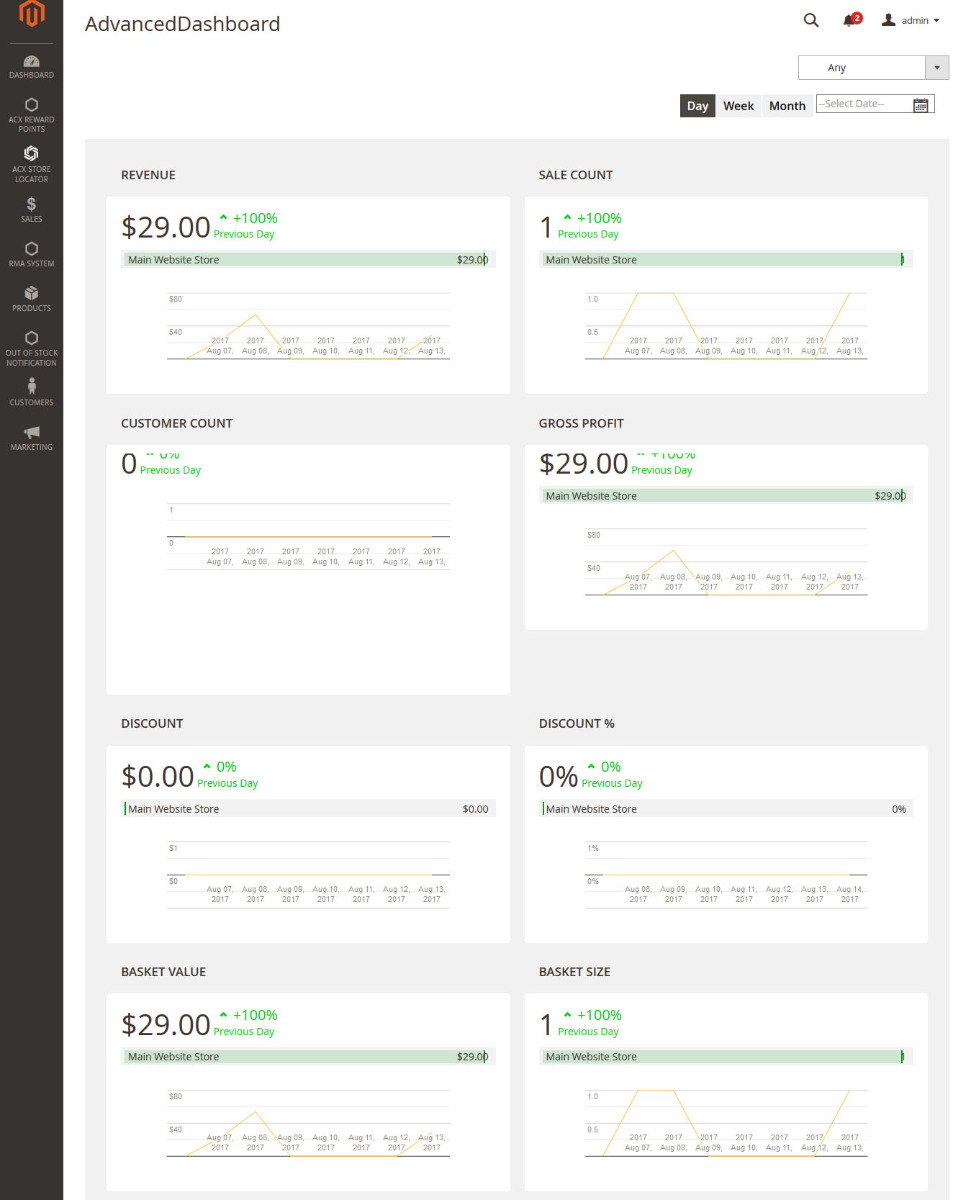The height and width of the screenshot is (1200, 971).
Task: Click the Gross Profit line chart
Action: (x=726, y=562)
